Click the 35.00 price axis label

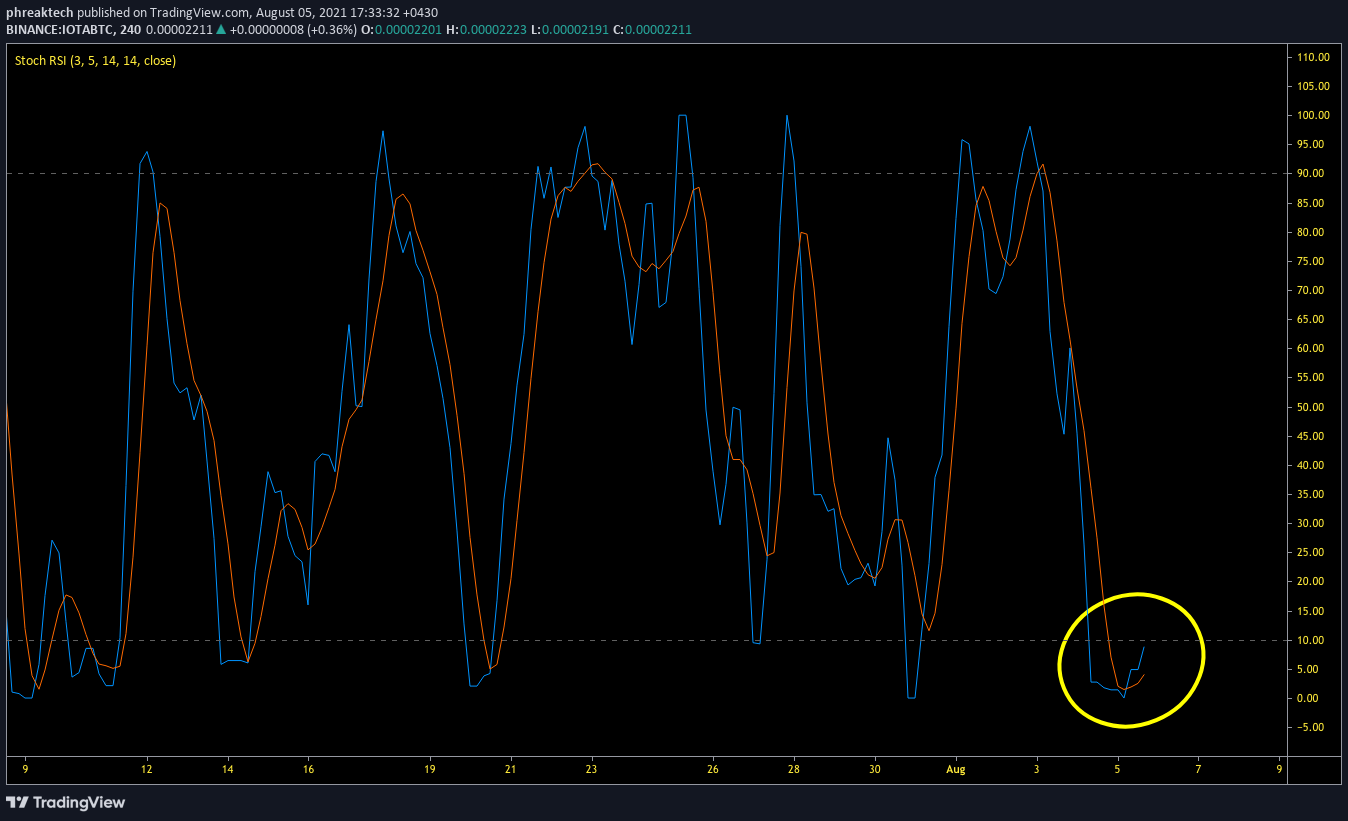(1312, 494)
